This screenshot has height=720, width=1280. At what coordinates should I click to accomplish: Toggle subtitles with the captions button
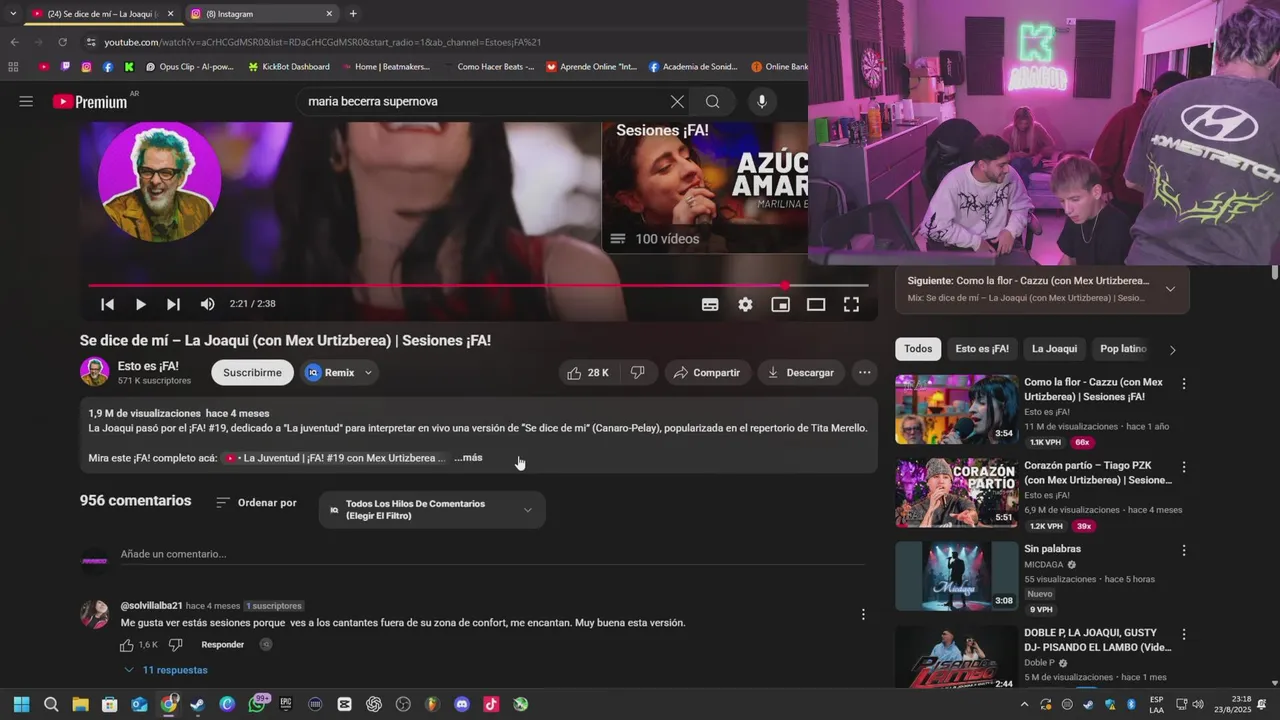[710, 305]
